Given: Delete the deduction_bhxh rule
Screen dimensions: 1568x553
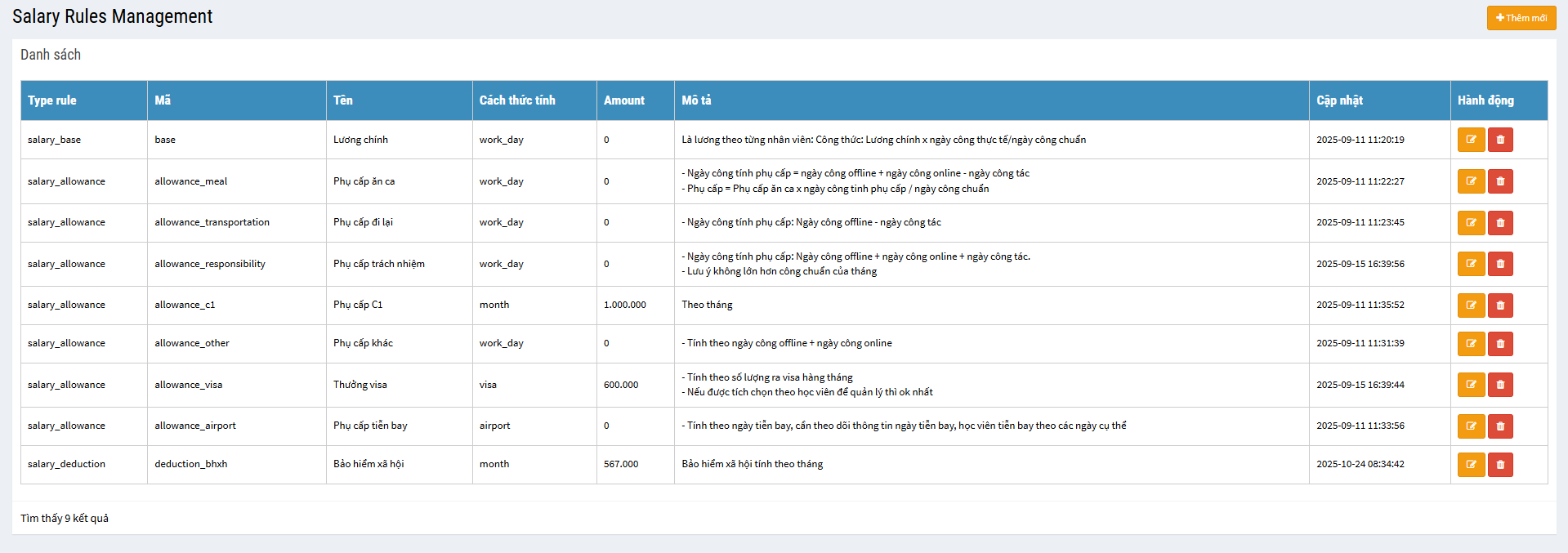Looking at the screenshot, I should pos(1500,465).
